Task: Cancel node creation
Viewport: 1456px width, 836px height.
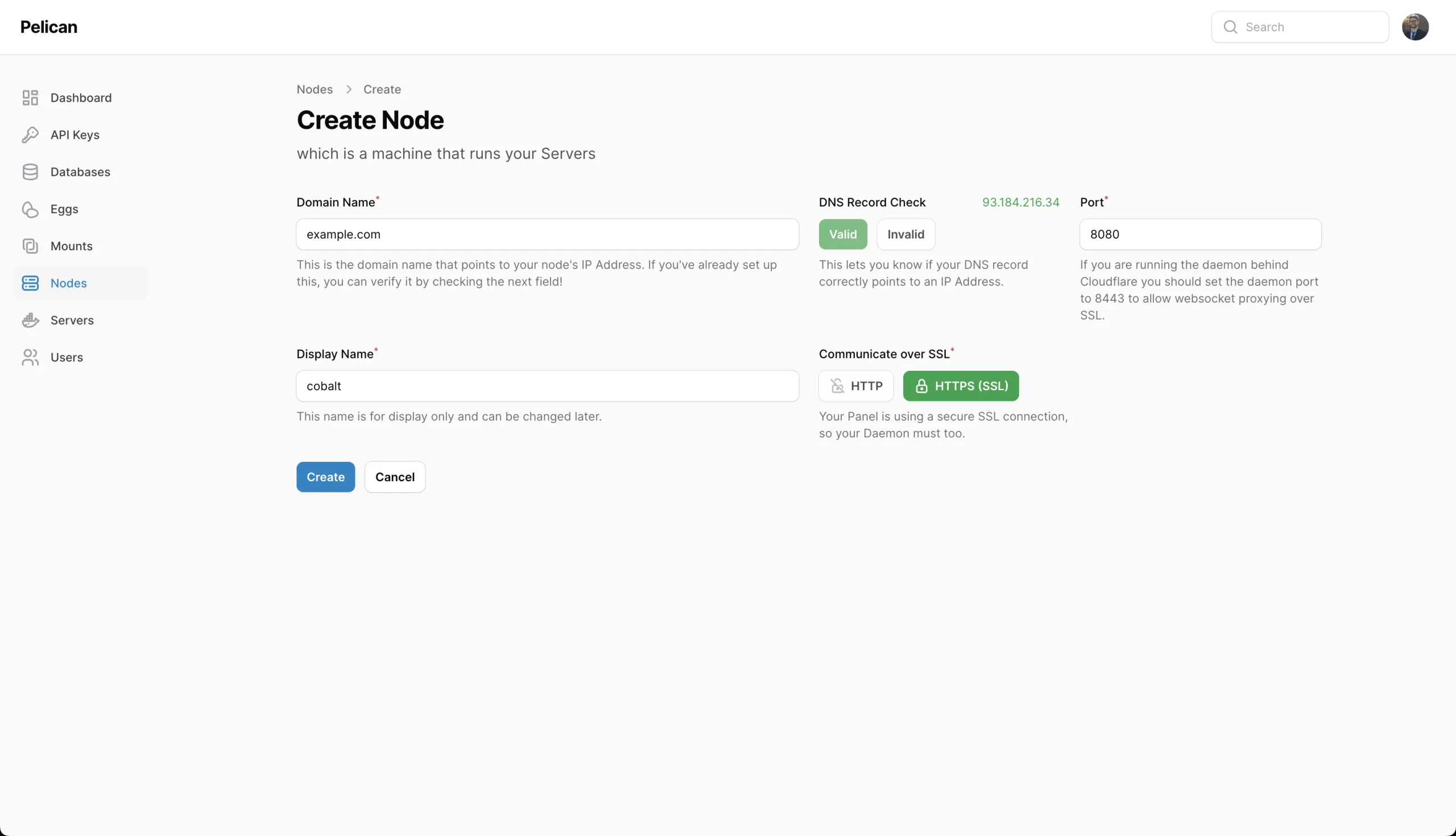Action: pyautogui.click(x=395, y=477)
